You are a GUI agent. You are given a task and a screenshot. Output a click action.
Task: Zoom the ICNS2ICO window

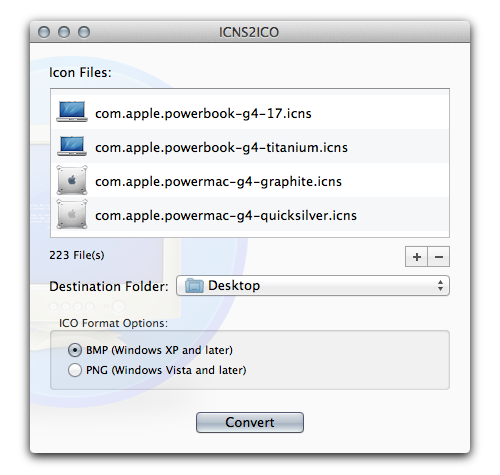84,32
